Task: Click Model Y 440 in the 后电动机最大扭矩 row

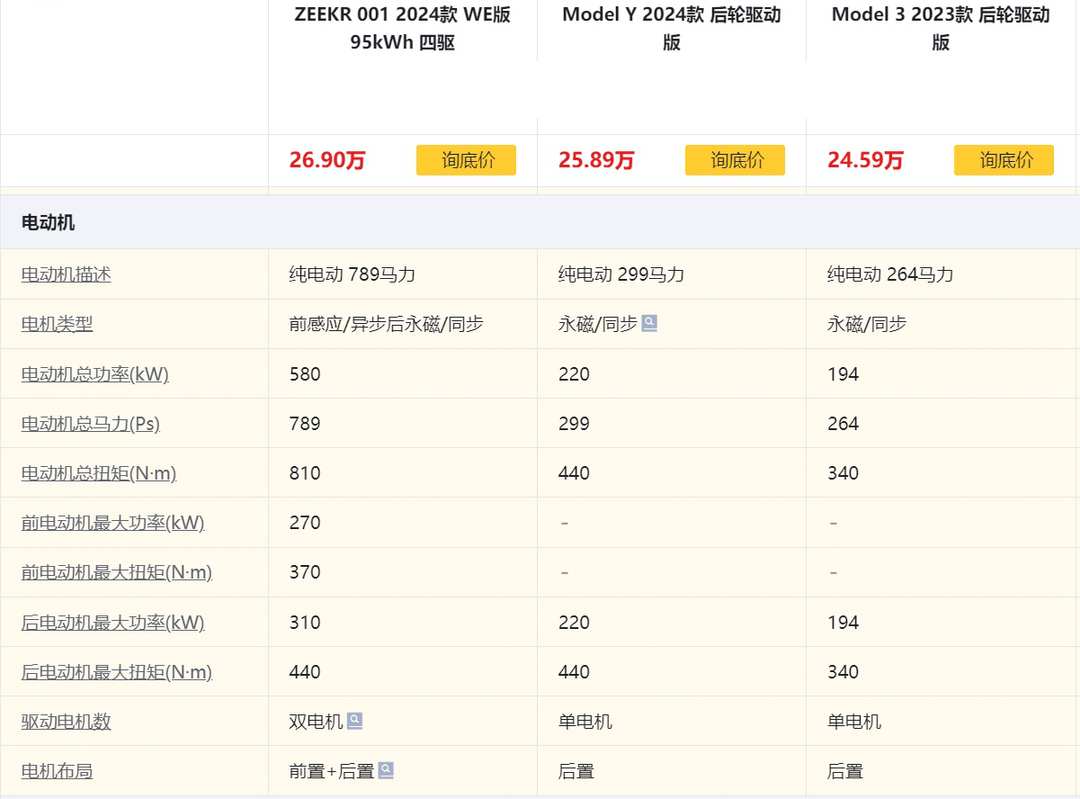Action: (x=574, y=672)
